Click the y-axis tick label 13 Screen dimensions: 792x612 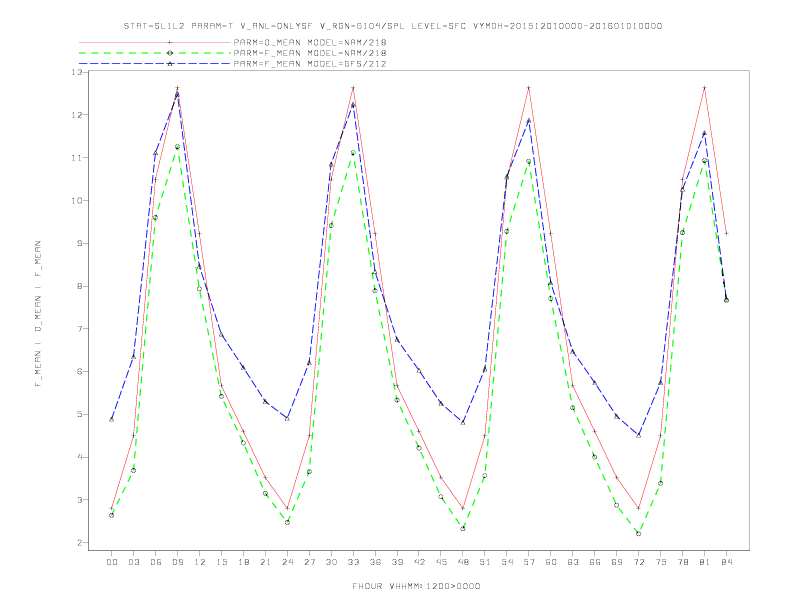click(x=76, y=72)
